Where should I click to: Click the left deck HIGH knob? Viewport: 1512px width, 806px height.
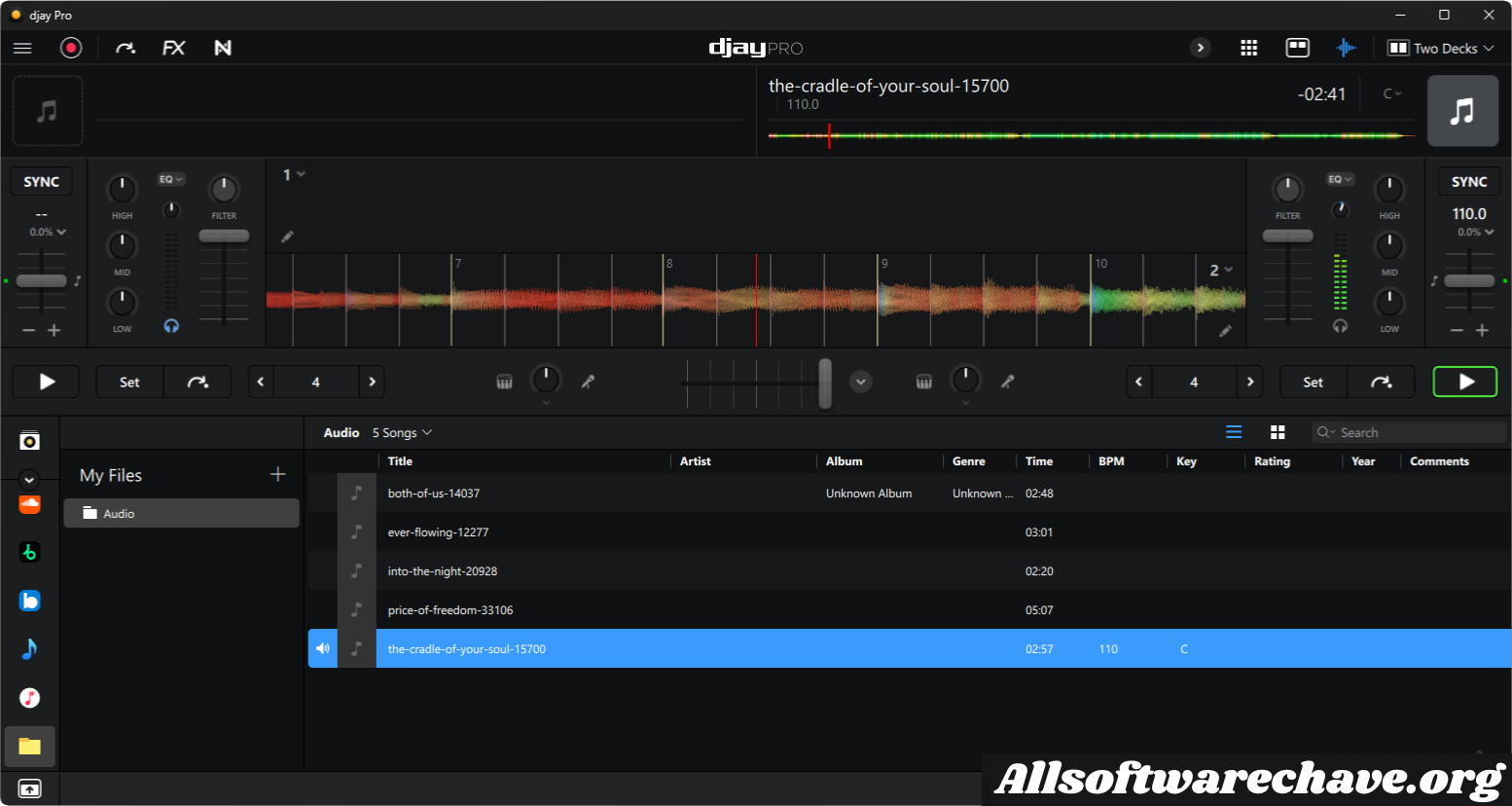point(122,189)
